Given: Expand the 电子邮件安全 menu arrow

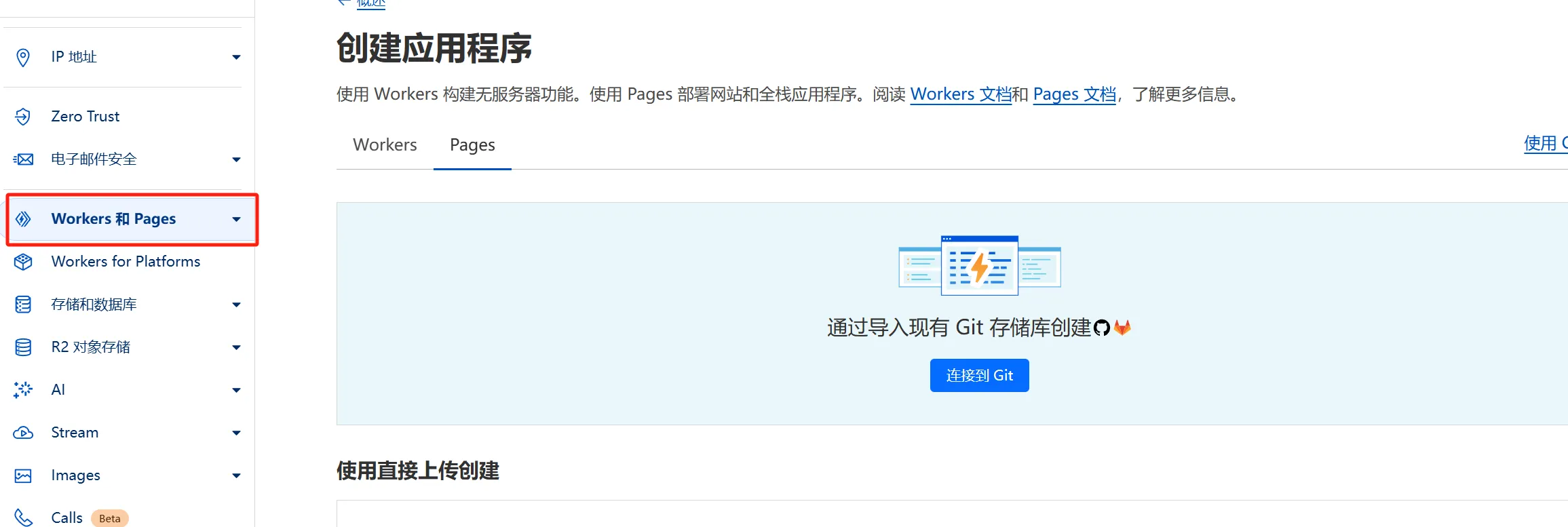Looking at the screenshot, I should click(x=236, y=160).
